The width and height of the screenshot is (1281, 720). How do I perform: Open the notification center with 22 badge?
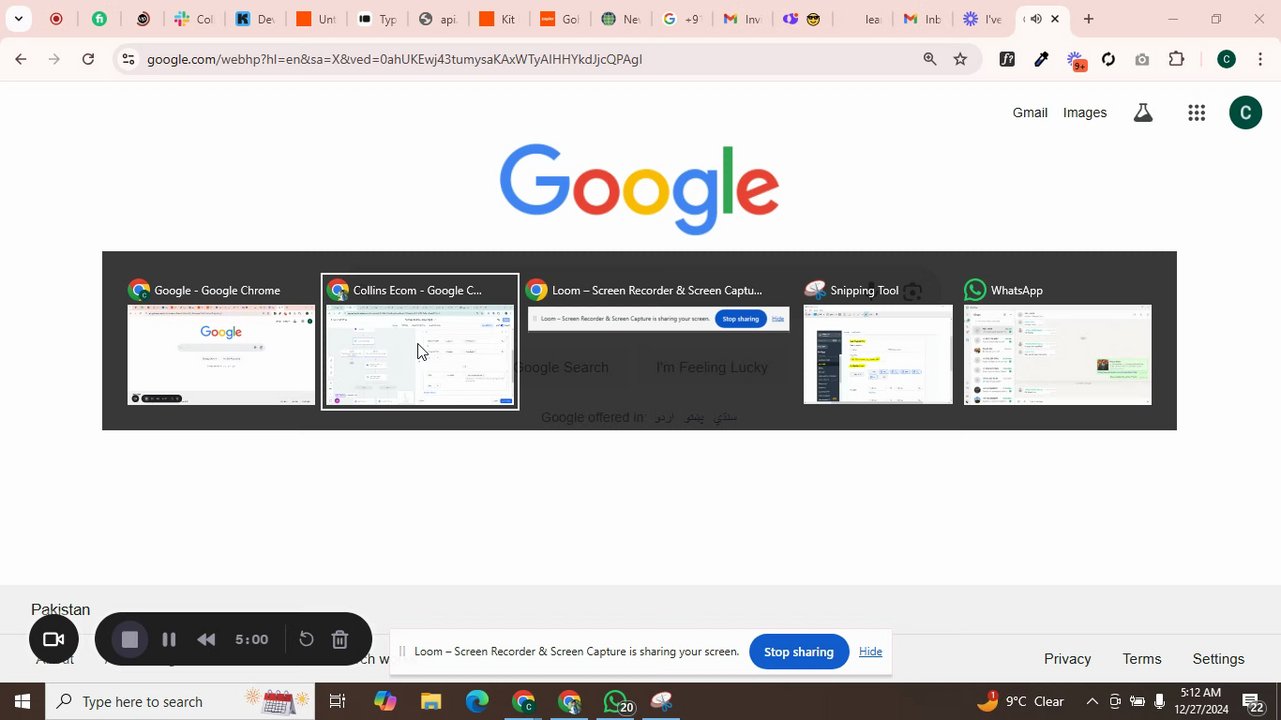click(1254, 702)
